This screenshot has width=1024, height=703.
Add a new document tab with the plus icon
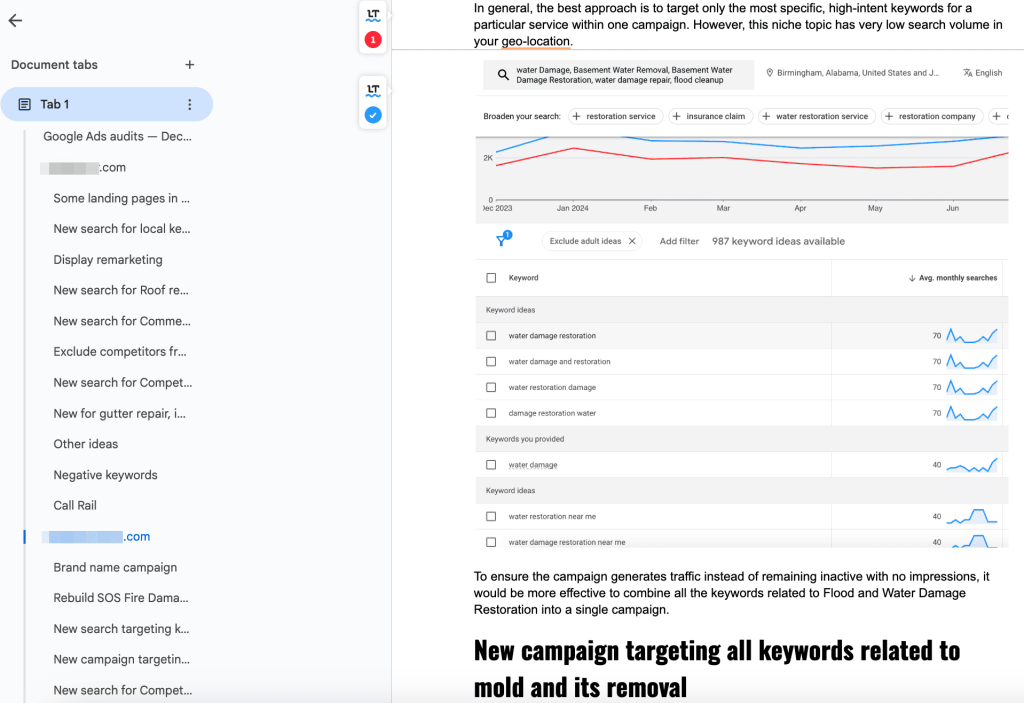(x=189, y=64)
